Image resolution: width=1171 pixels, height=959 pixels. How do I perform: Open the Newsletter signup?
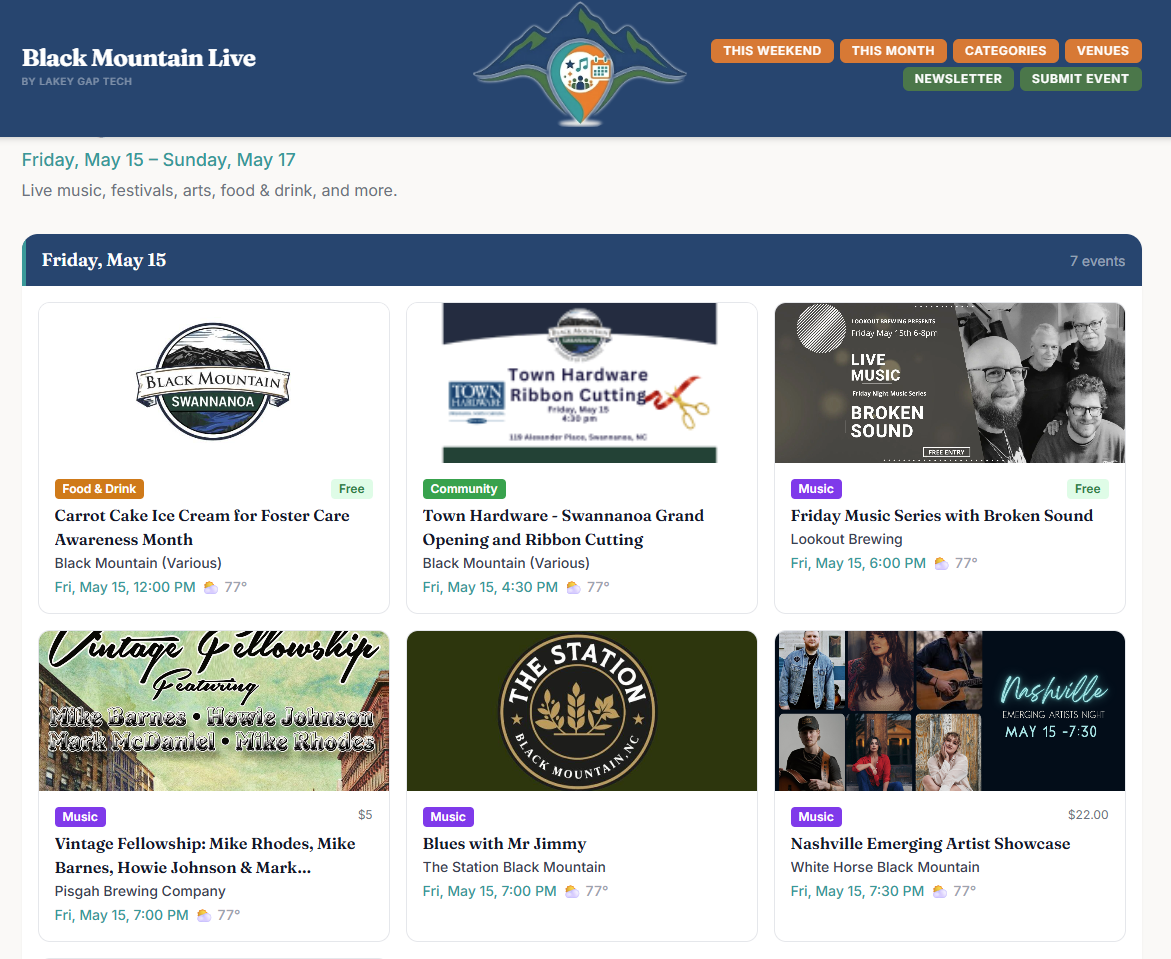[958, 79]
